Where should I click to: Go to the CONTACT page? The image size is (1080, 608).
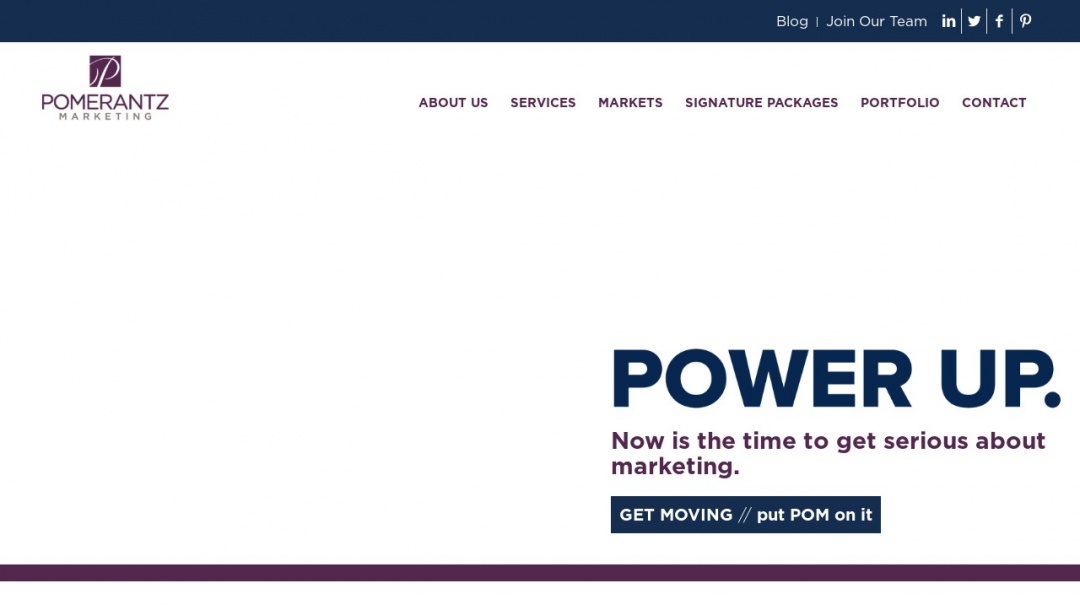point(994,102)
